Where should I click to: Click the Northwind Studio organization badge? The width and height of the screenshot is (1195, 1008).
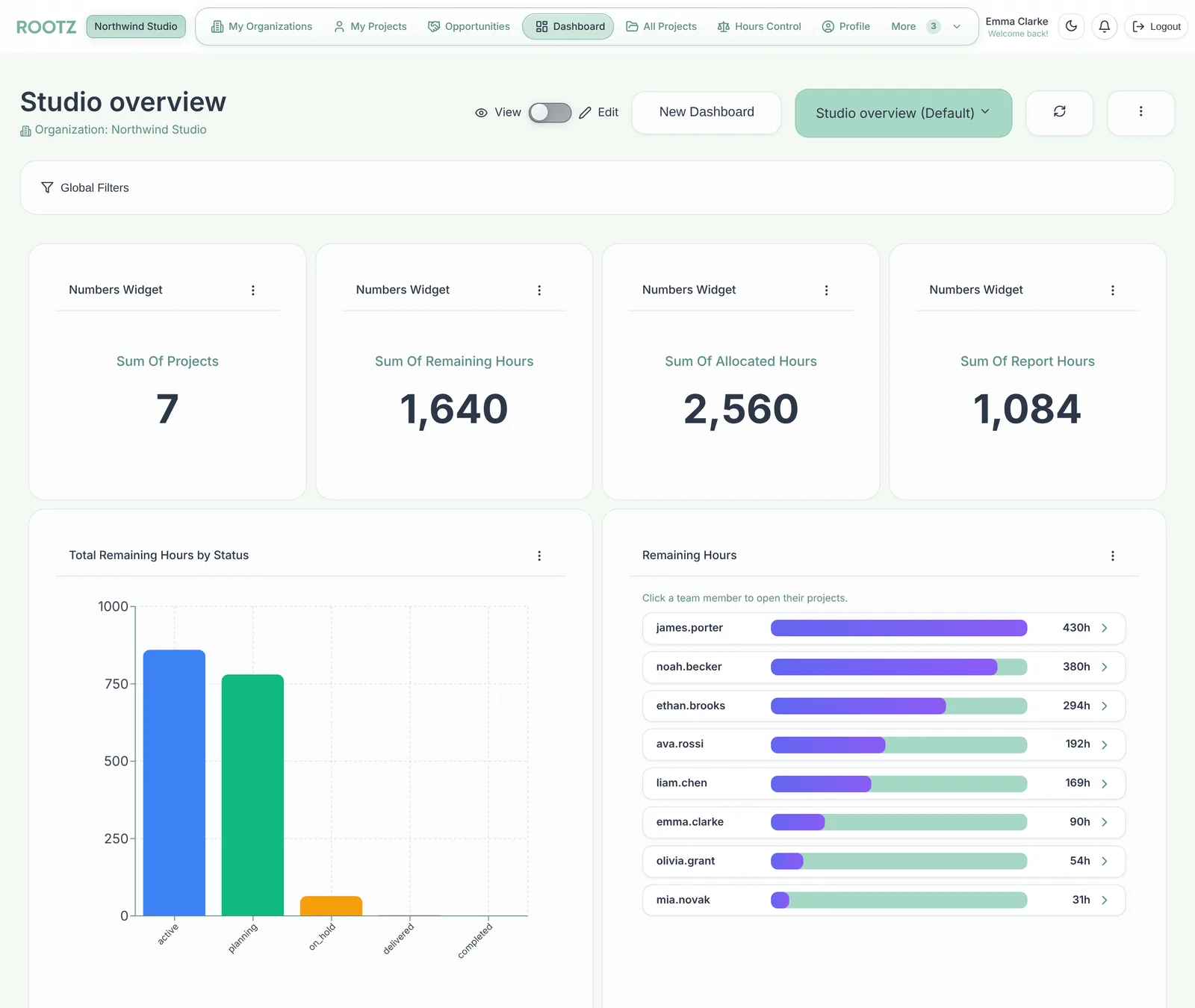(136, 26)
